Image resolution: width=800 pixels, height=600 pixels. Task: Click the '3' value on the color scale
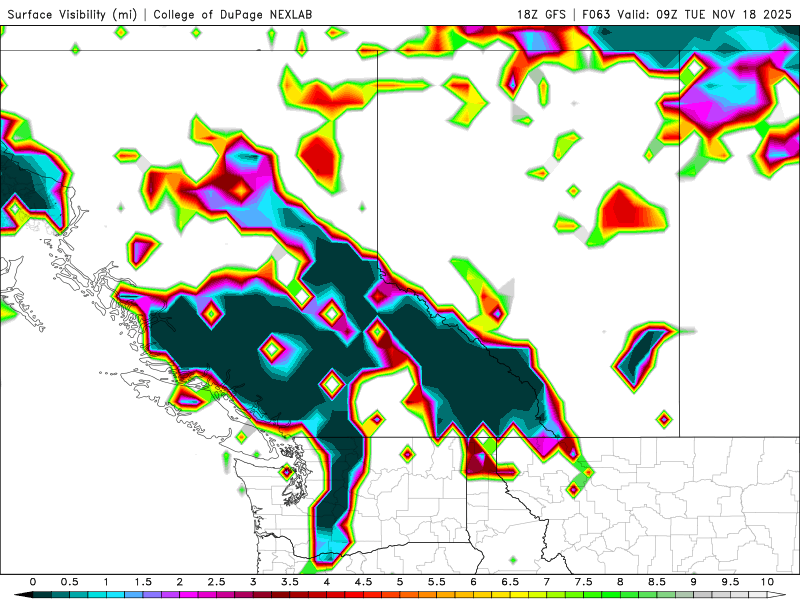coord(253,582)
